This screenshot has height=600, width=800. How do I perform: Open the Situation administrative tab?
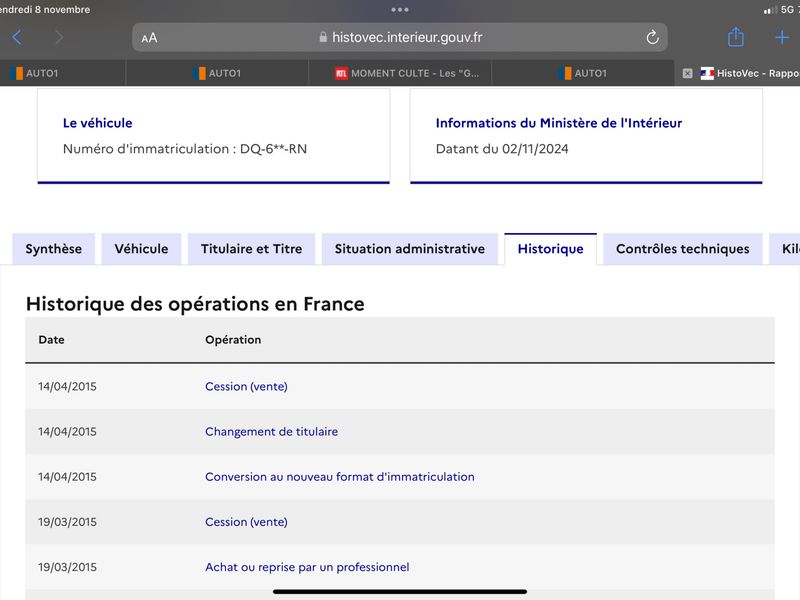coord(410,249)
